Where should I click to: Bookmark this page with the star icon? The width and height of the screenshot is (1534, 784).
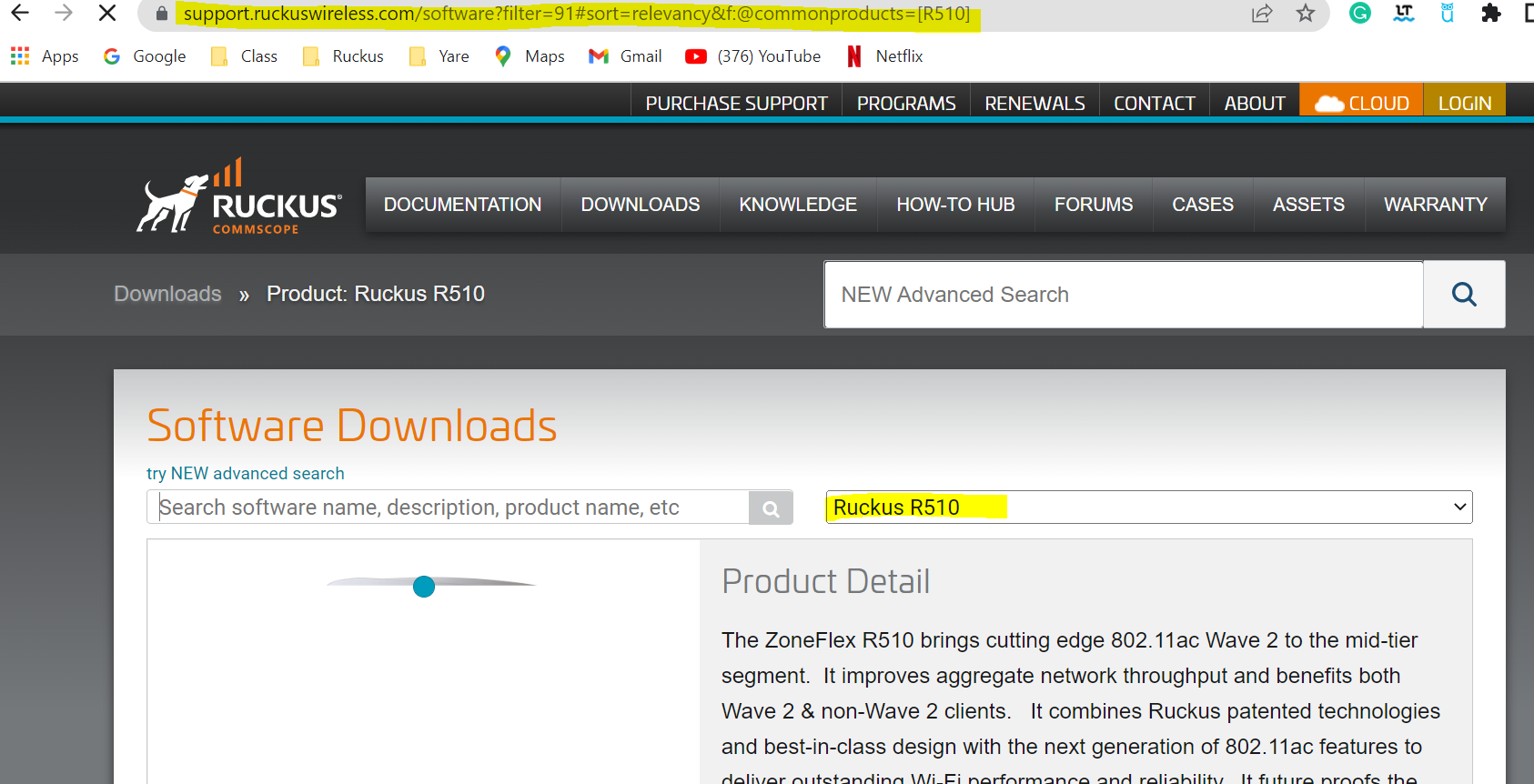(x=1306, y=14)
